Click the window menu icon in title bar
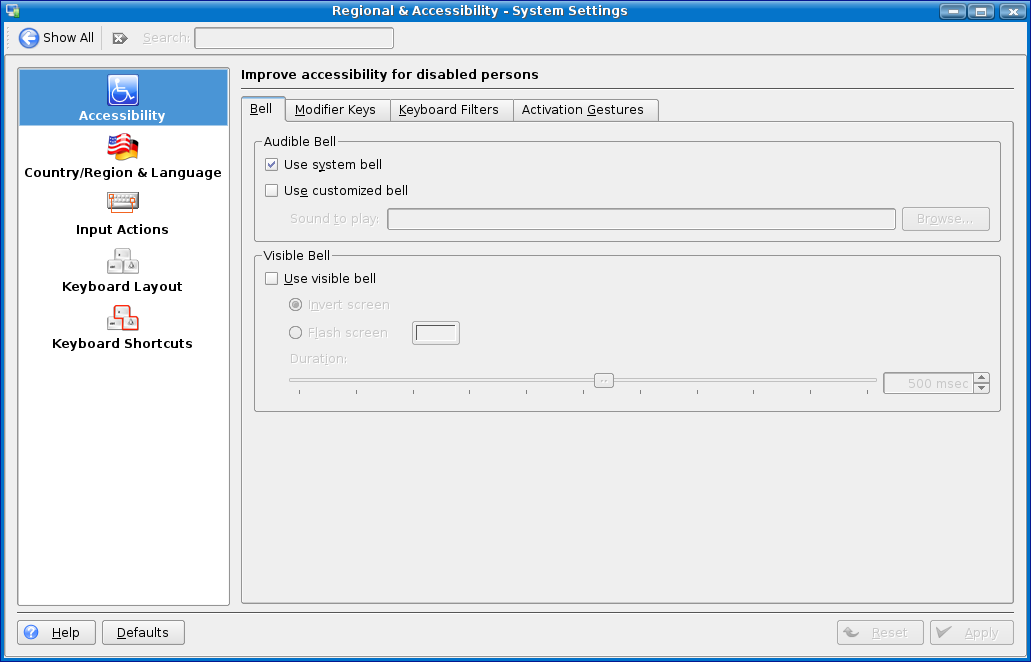This screenshot has height=662, width=1031. (x=12, y=11)
